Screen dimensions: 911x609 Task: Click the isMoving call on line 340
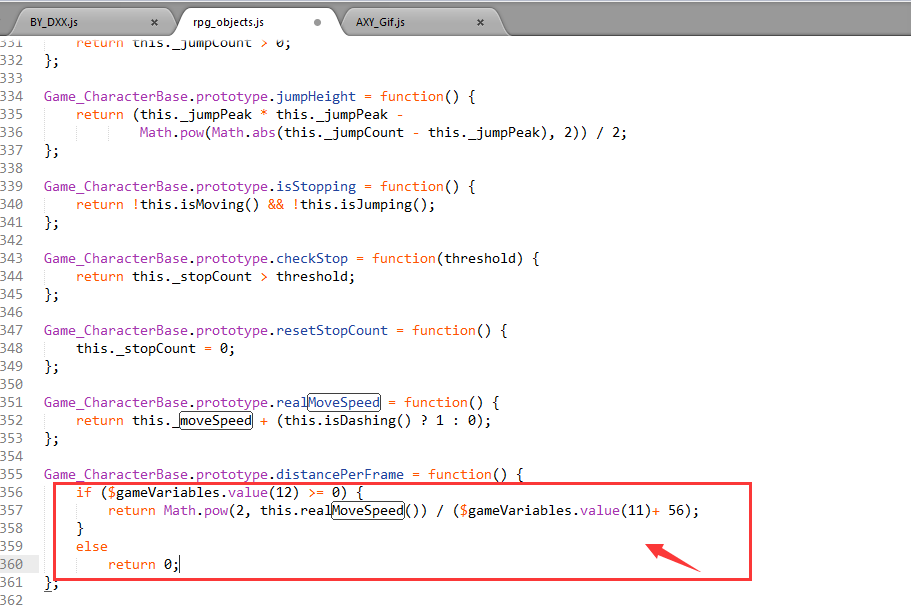(x=220, y=205)
